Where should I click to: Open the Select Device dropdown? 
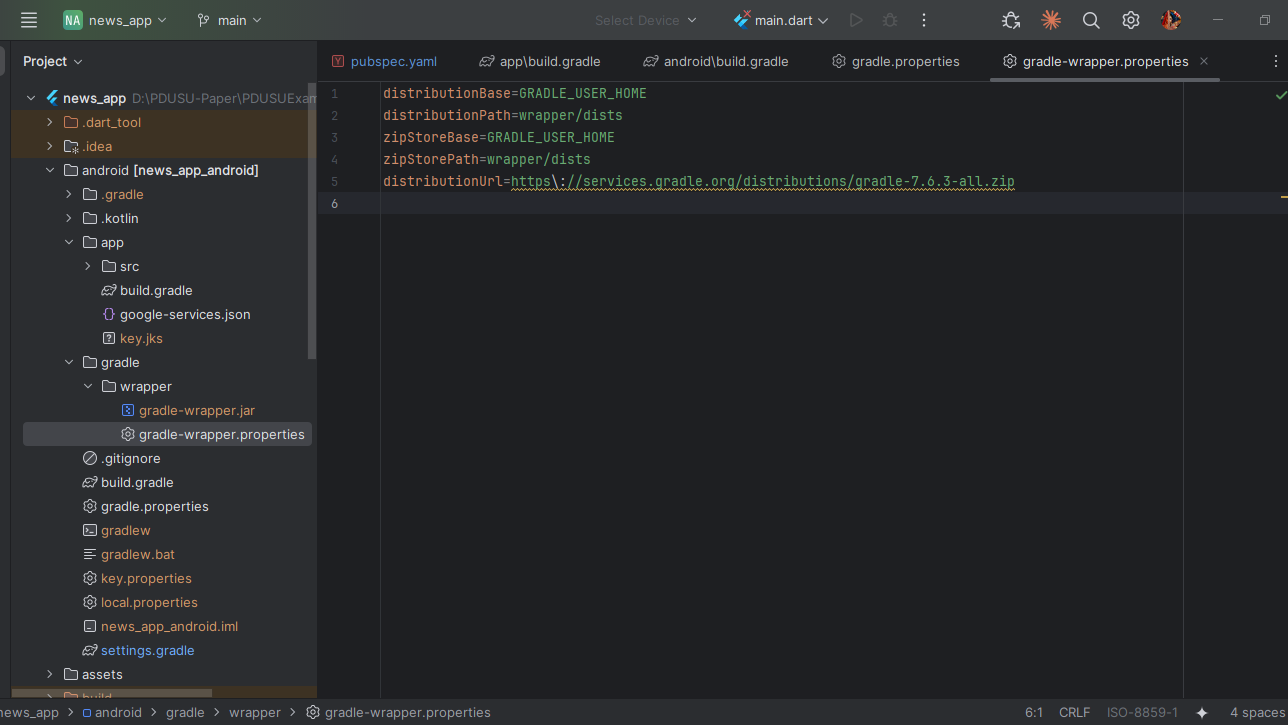coord(645,20)
